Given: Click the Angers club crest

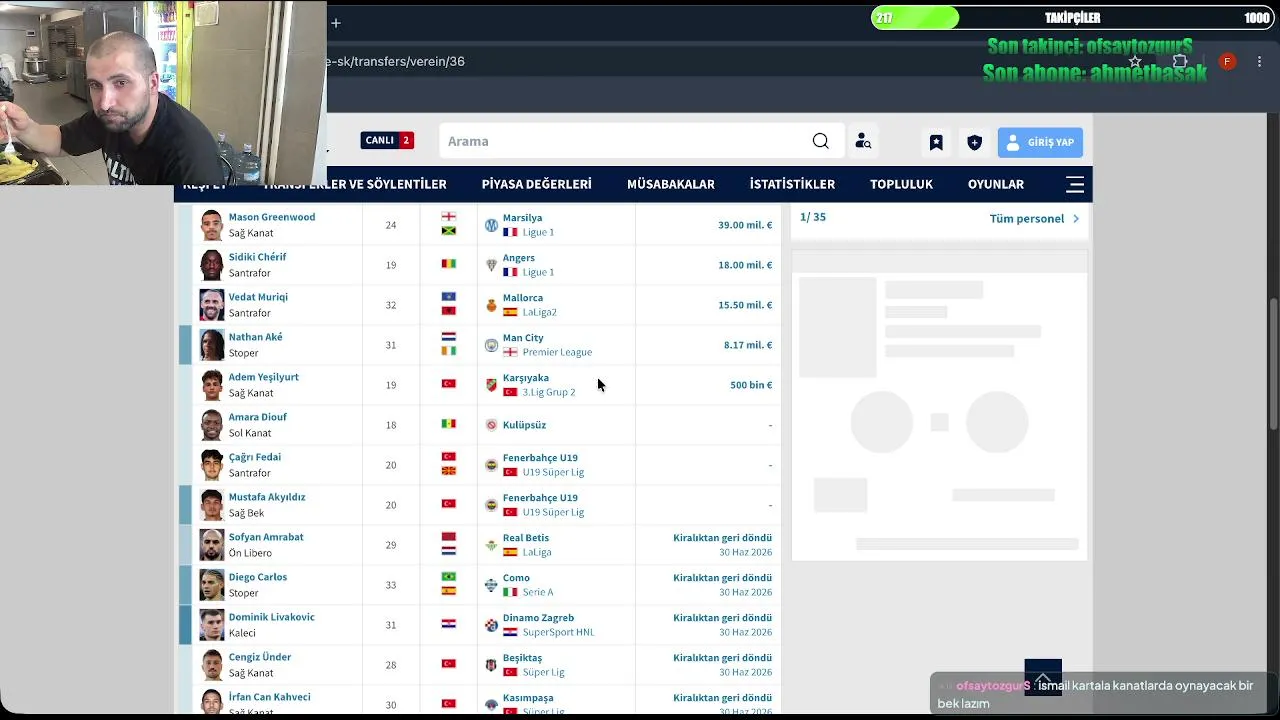Looking at the screenshot, I should coord(491,265).
